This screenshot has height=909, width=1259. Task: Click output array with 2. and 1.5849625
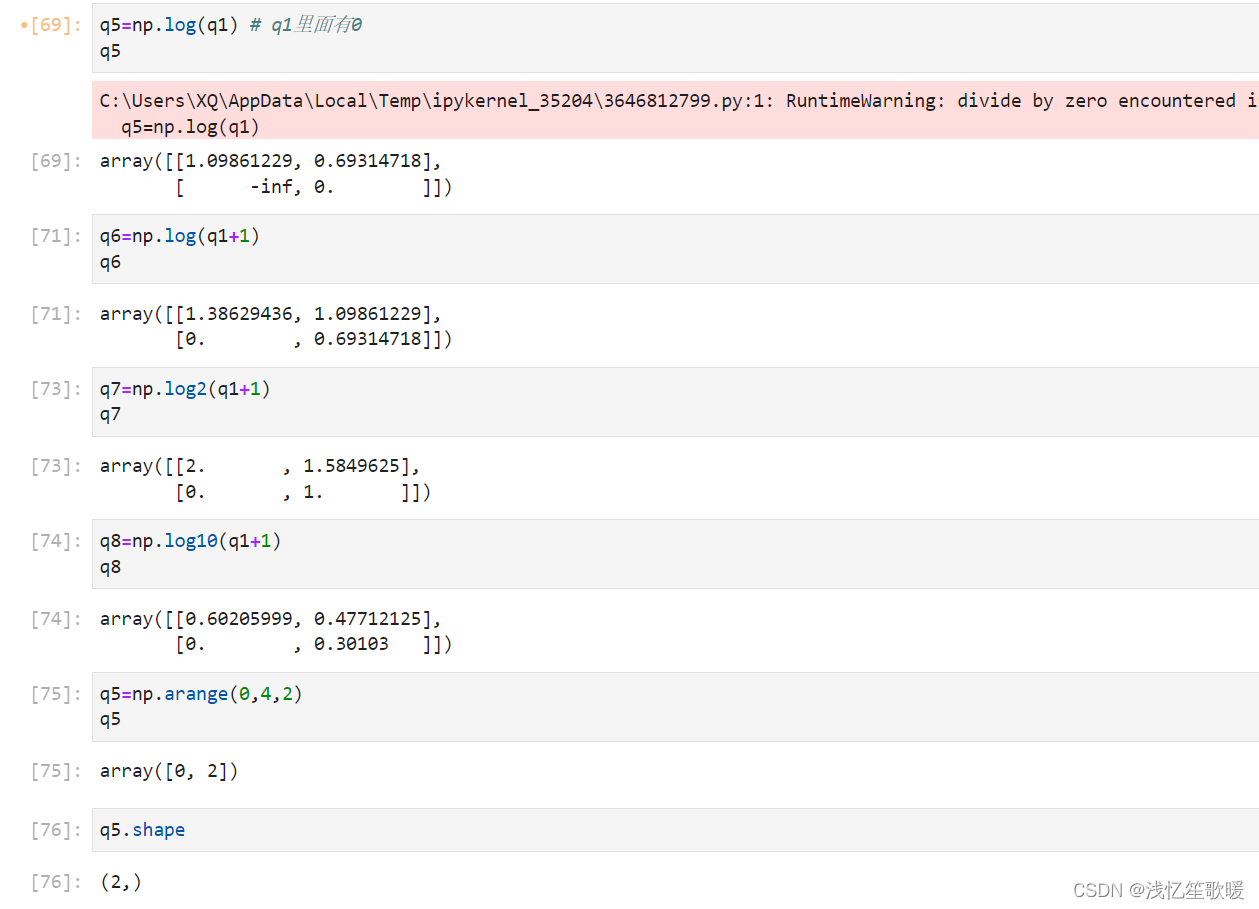pyautogui.click(x=265, y=479)
